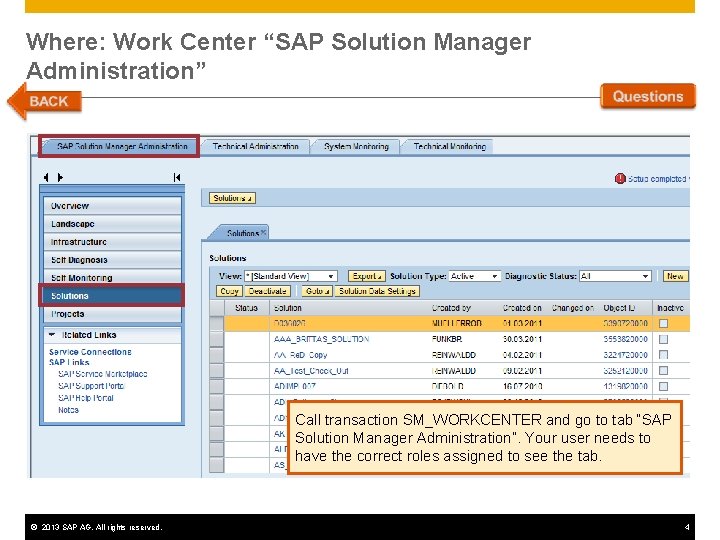Open Overview in navigation panel

(x=112, y=206)
